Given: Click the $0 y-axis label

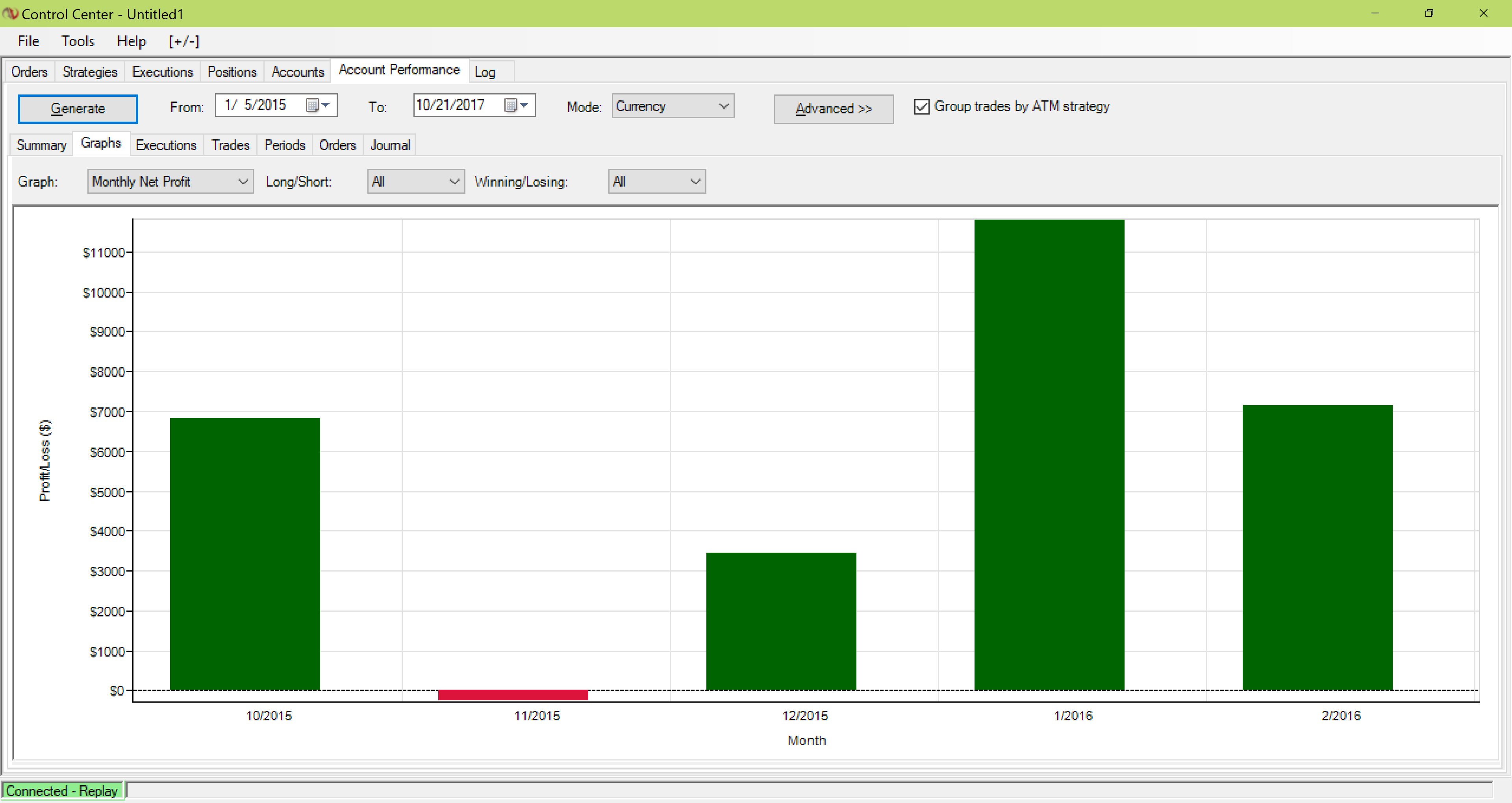Looking at the screenshot, I should click(117, 691).
